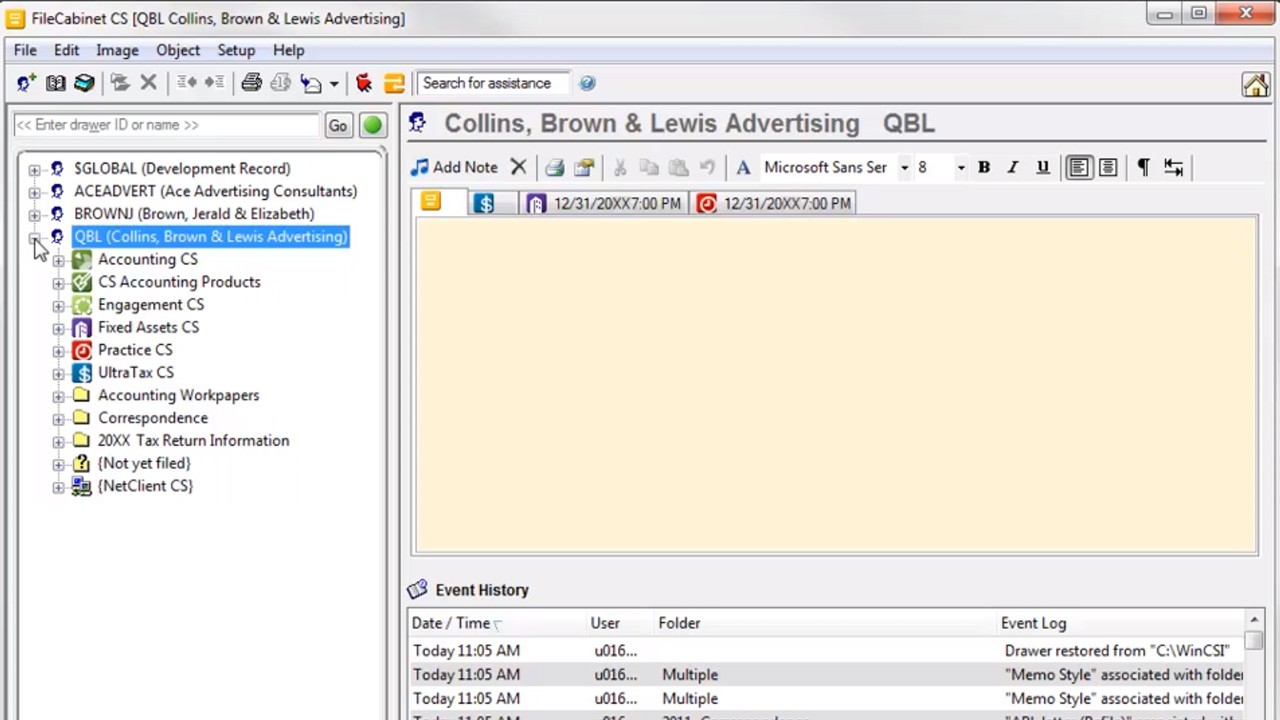Click the drawer ID or name field

166,125
